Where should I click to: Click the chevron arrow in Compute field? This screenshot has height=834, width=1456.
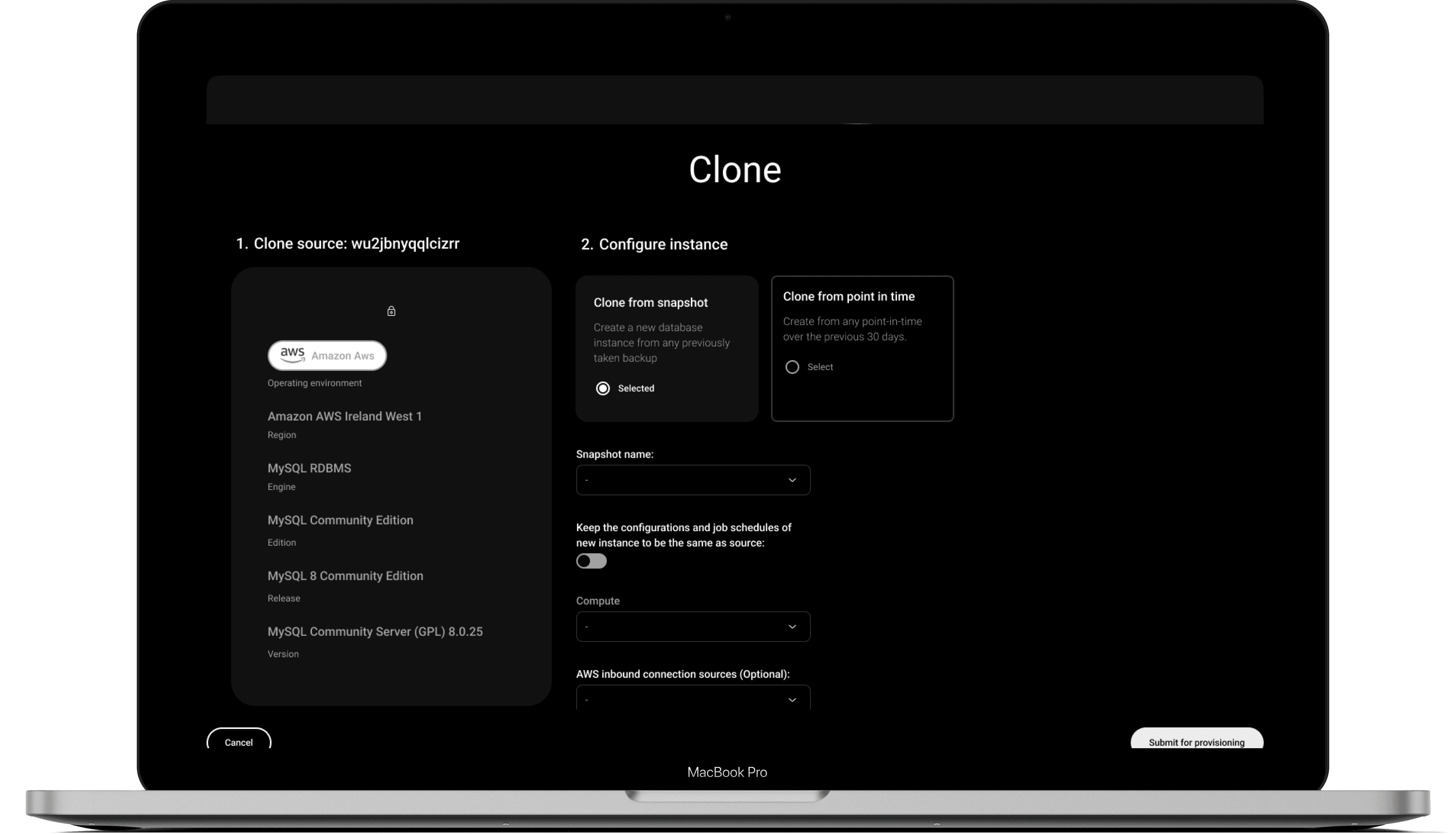792,627
